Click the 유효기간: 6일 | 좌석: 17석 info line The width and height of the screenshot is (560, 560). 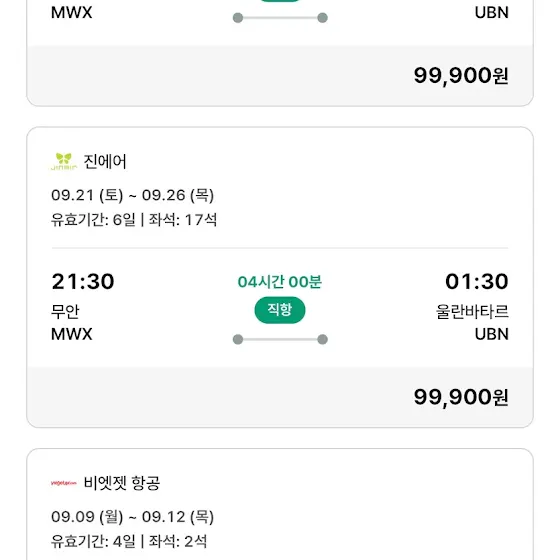(134, 220)
